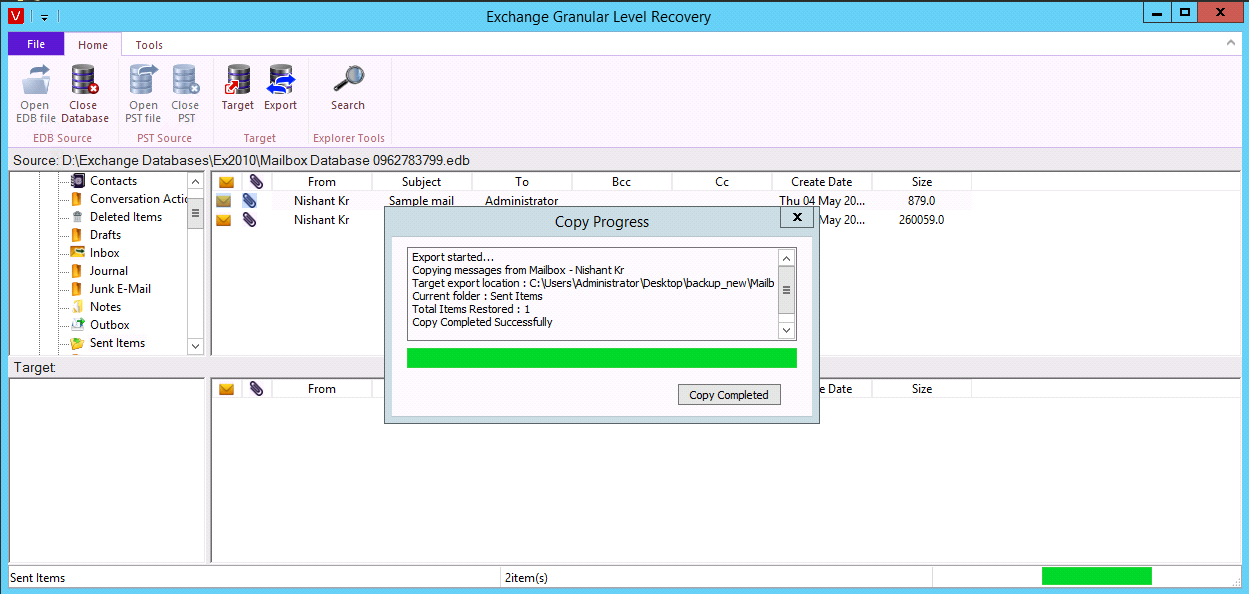The height and width of the screenshot is (594, 1249).
Task: Sort source list by To column
Action: [x=522, y=182]
